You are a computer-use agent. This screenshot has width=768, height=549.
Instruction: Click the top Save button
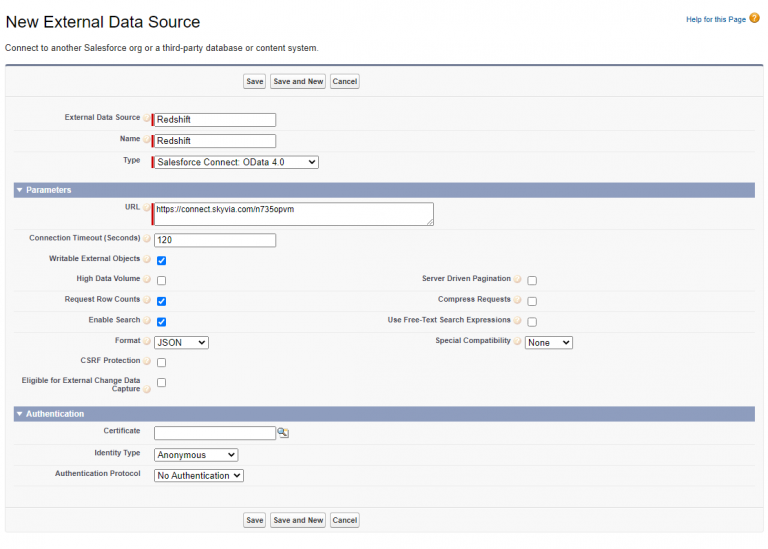[254, 81]
